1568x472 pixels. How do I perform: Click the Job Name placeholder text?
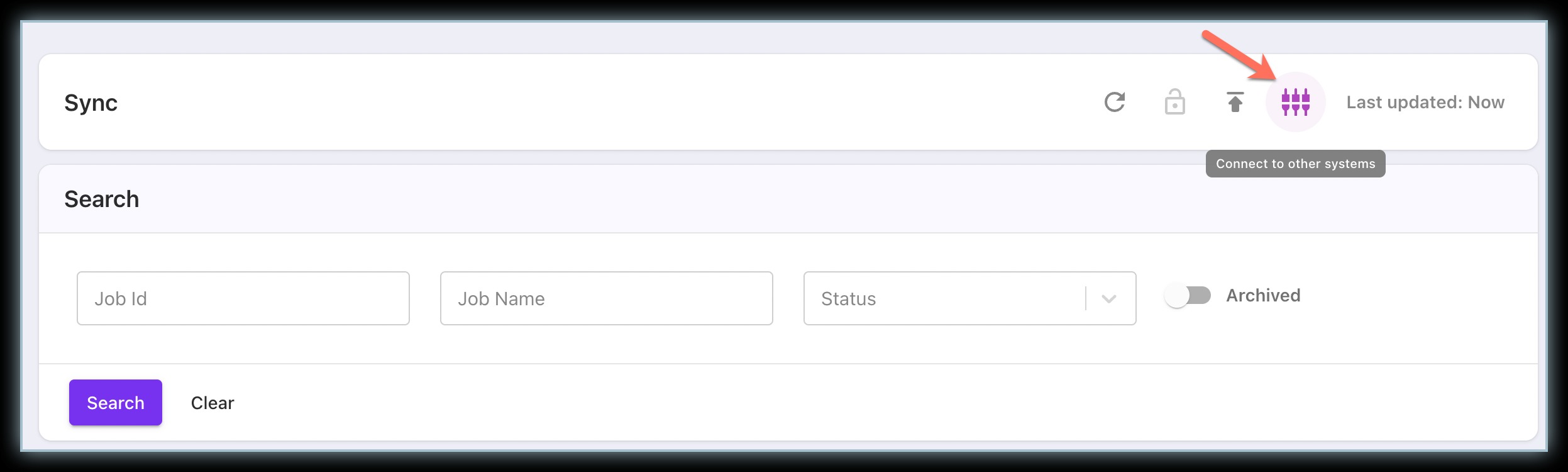pos(501,299)
